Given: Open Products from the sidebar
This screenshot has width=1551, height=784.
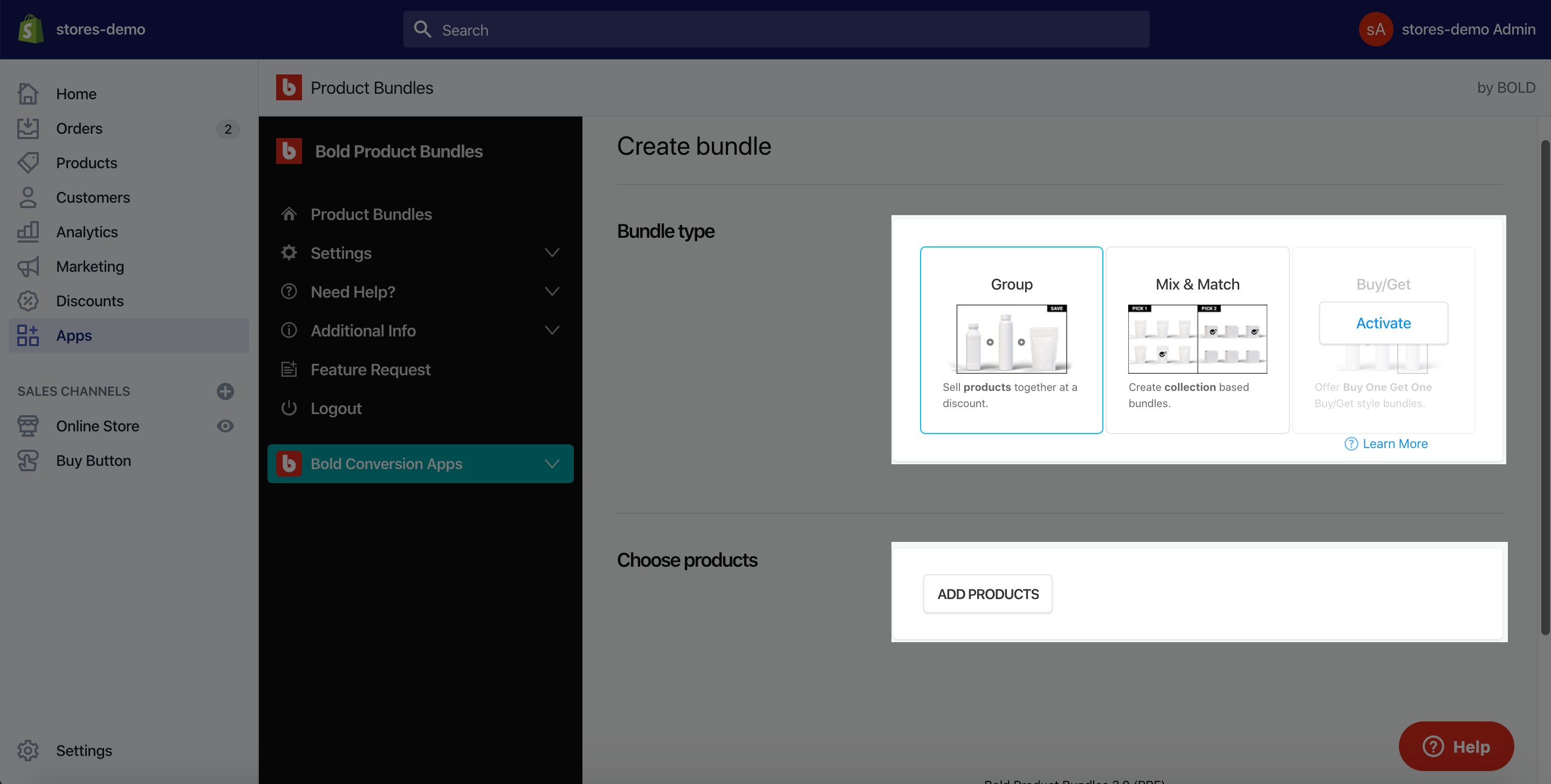Looking at the screenshot, I should tap(129, 163).
